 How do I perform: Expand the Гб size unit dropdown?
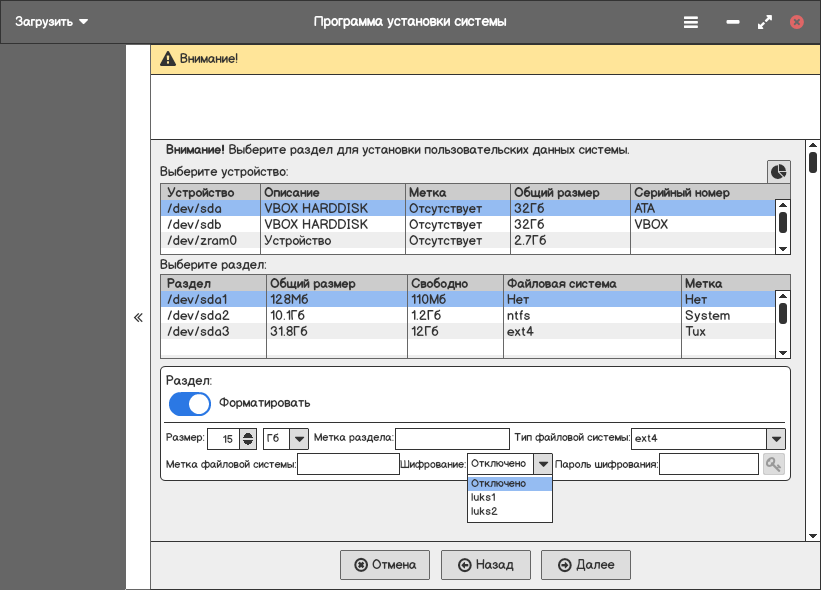(299, 439)
